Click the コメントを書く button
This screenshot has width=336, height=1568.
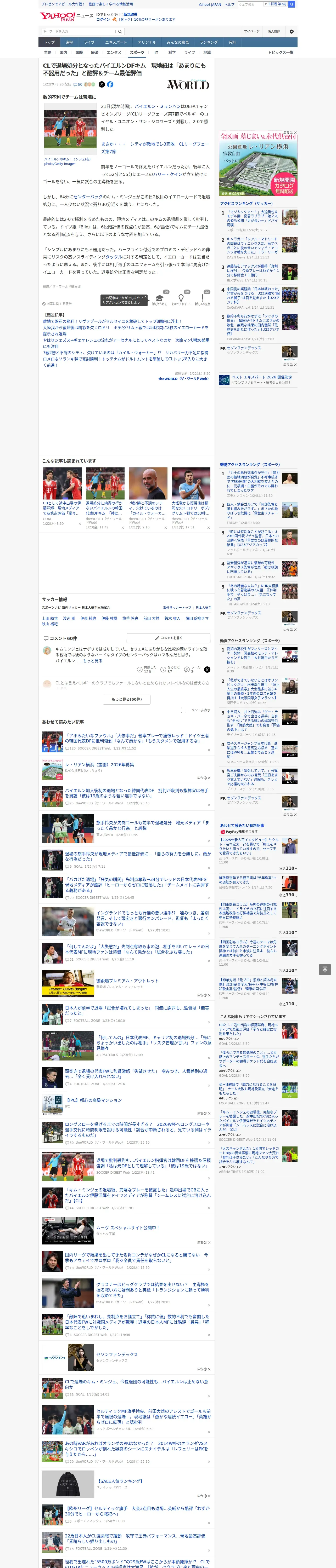pyautogui.click(x=169, y=638)
